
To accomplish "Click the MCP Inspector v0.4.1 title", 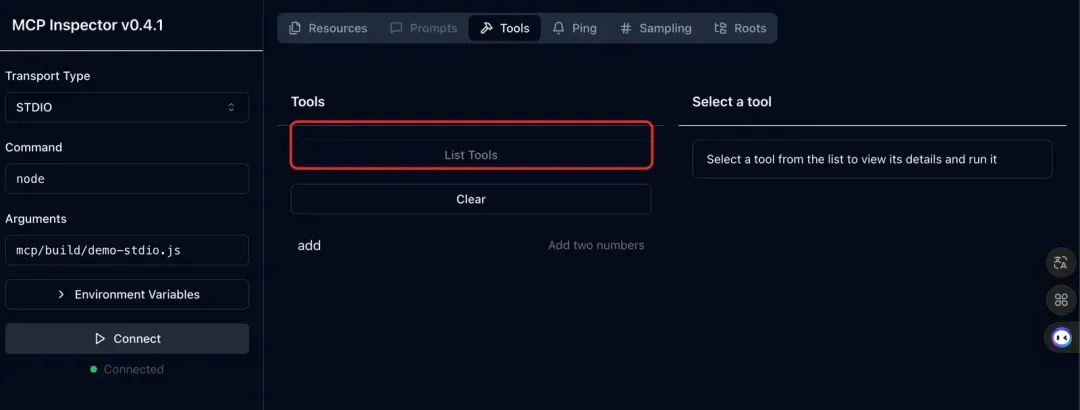I will (x=87, y=25).
